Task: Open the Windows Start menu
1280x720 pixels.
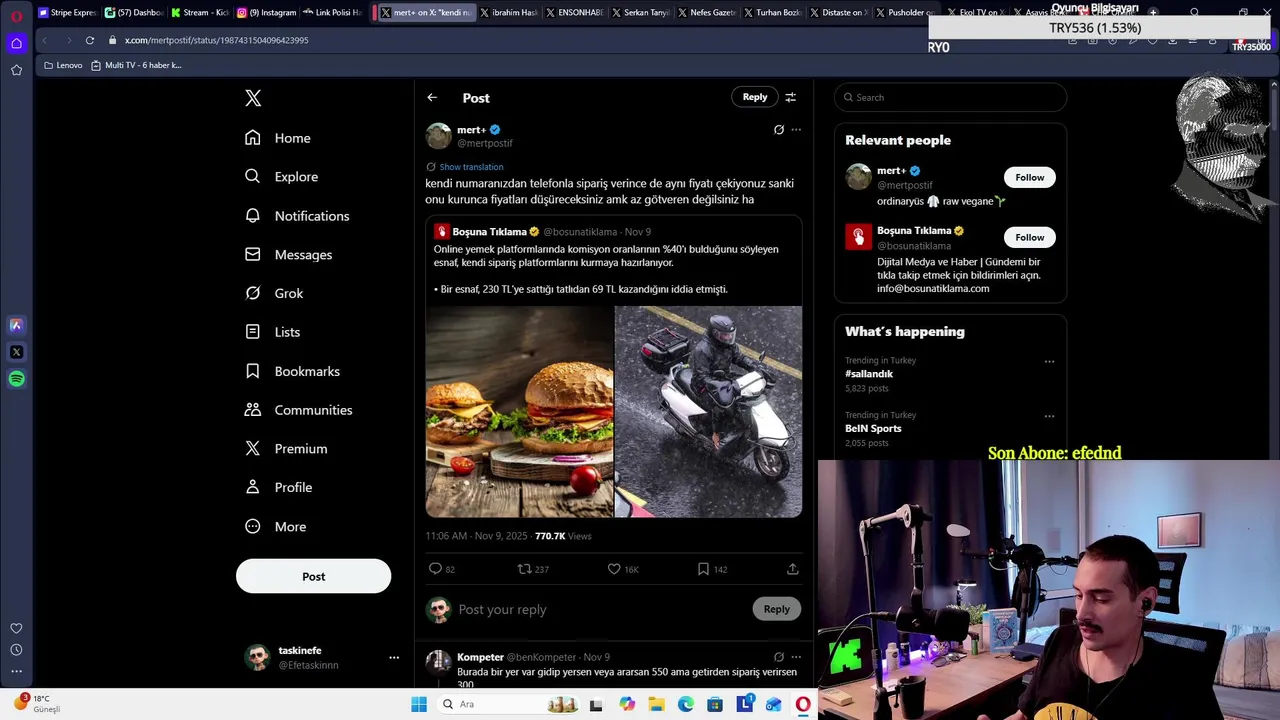Action: tap(419, 704)
